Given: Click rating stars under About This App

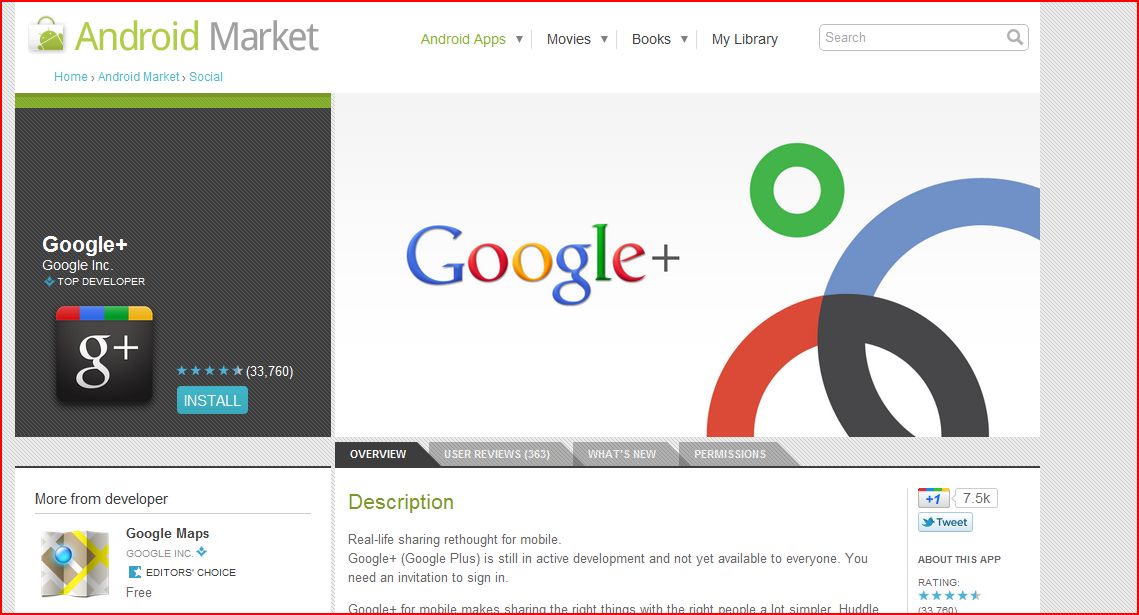Looking at the screenshot, I should [949, 595].
